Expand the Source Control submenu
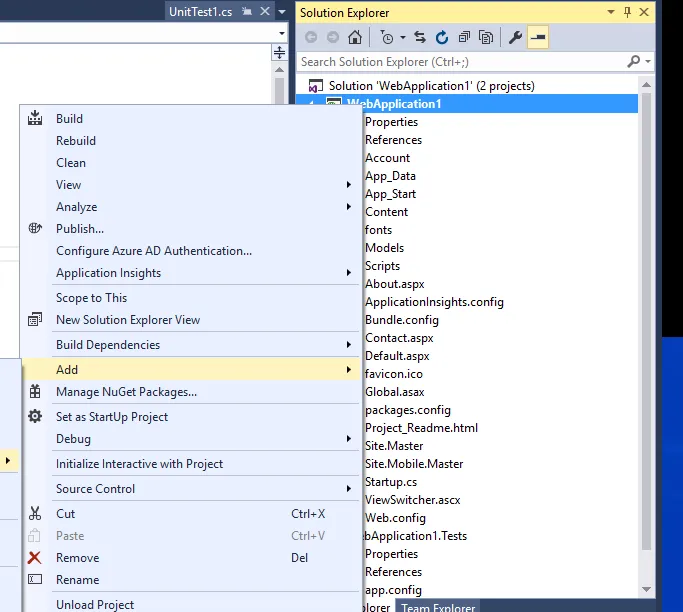 click(191, 489)
